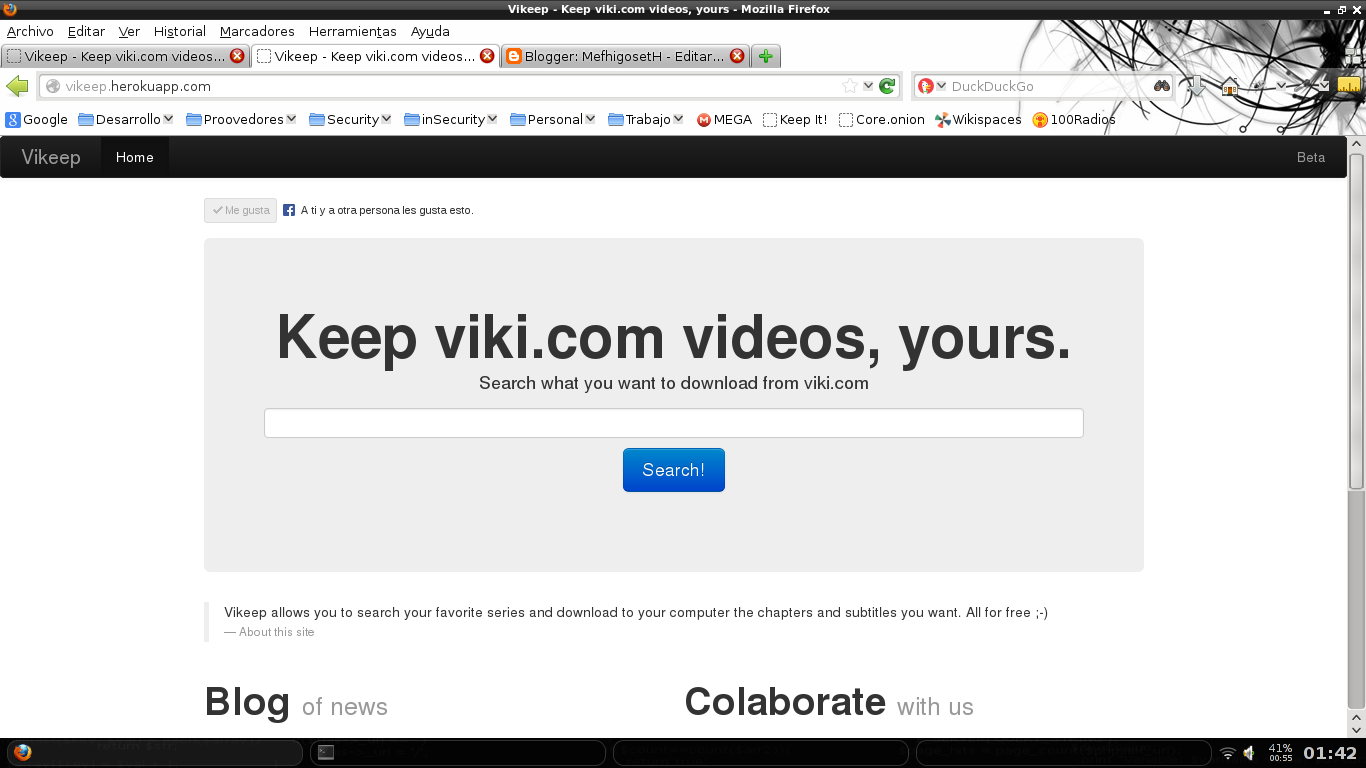Screen dimensions: 1366x768
Task: Close the first Vikeep tab
Action: click(x=237, y=56)
